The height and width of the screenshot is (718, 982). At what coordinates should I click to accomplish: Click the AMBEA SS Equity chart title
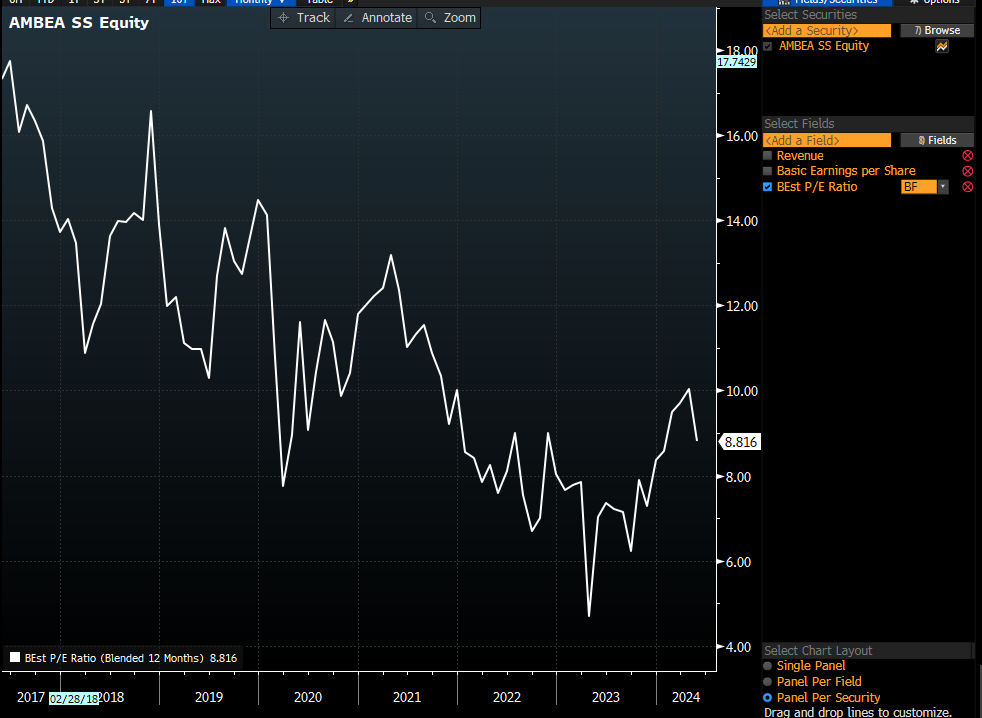79,23
